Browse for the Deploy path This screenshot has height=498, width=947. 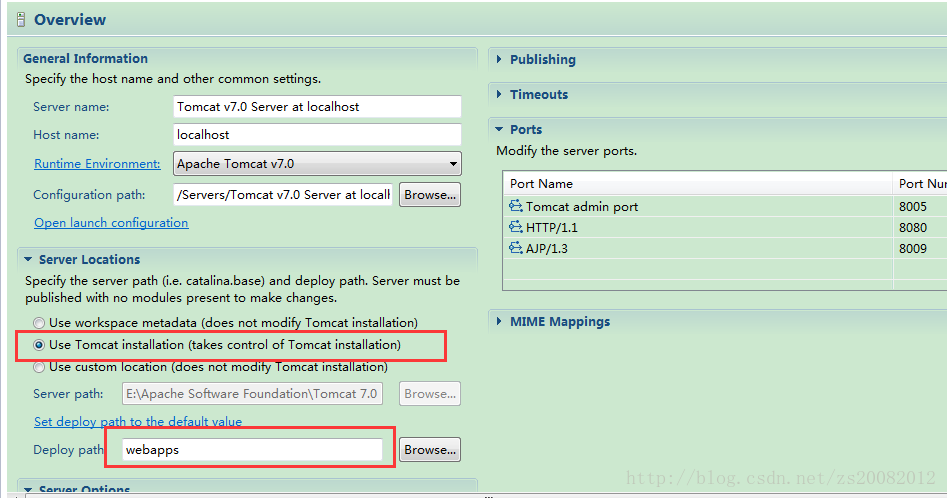(430, 450)
